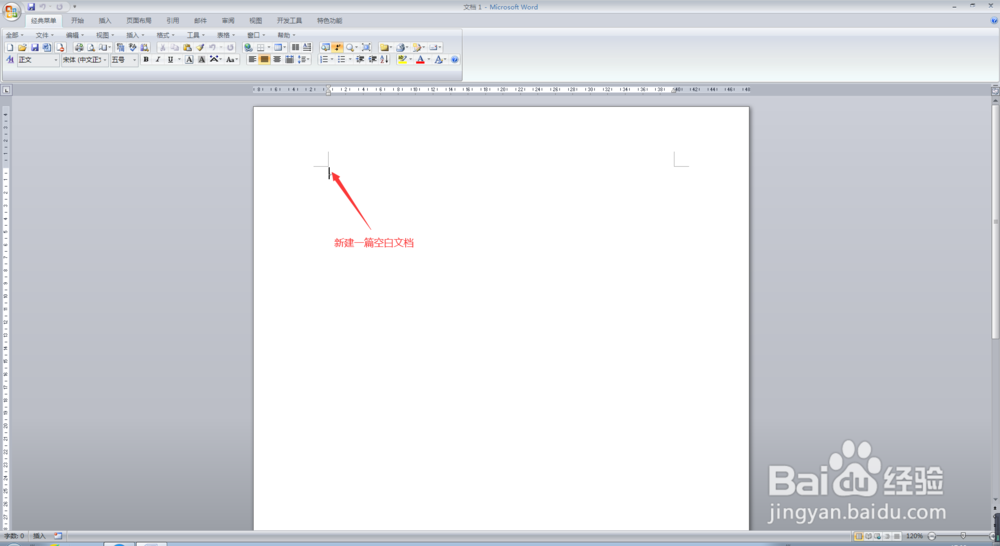This screenshot has width=1000, height=546.
Task: Switch to the 开发工具 ribbon tab
Action: click(x=289, y=20)
